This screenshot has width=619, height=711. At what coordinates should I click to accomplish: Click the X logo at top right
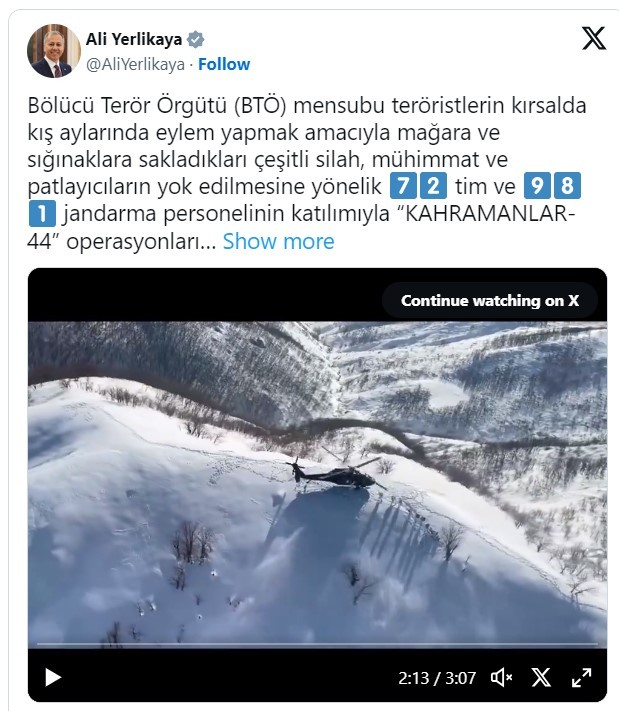594,38
